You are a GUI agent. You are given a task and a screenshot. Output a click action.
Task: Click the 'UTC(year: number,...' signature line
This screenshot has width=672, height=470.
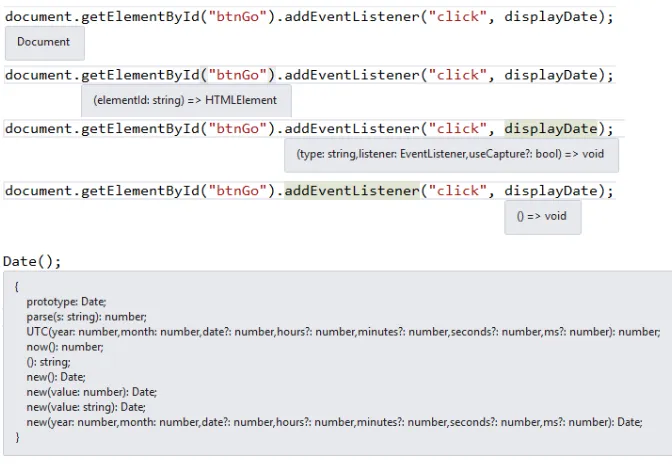pos(343,332)
